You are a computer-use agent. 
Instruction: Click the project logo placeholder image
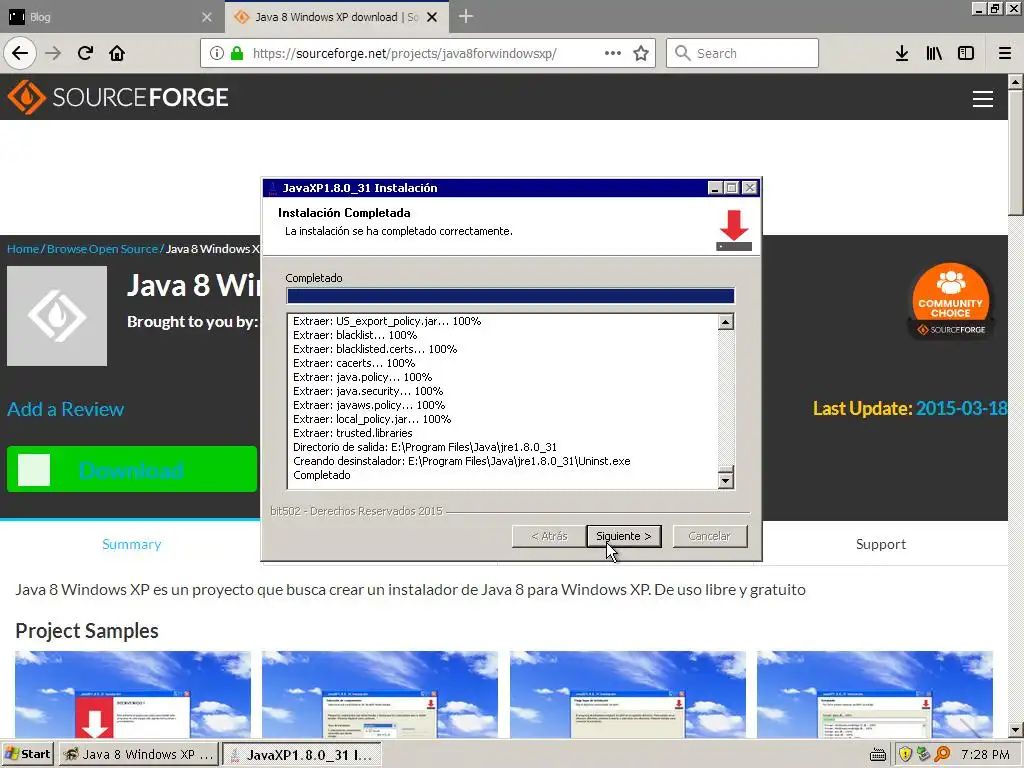tap(57, 316)
